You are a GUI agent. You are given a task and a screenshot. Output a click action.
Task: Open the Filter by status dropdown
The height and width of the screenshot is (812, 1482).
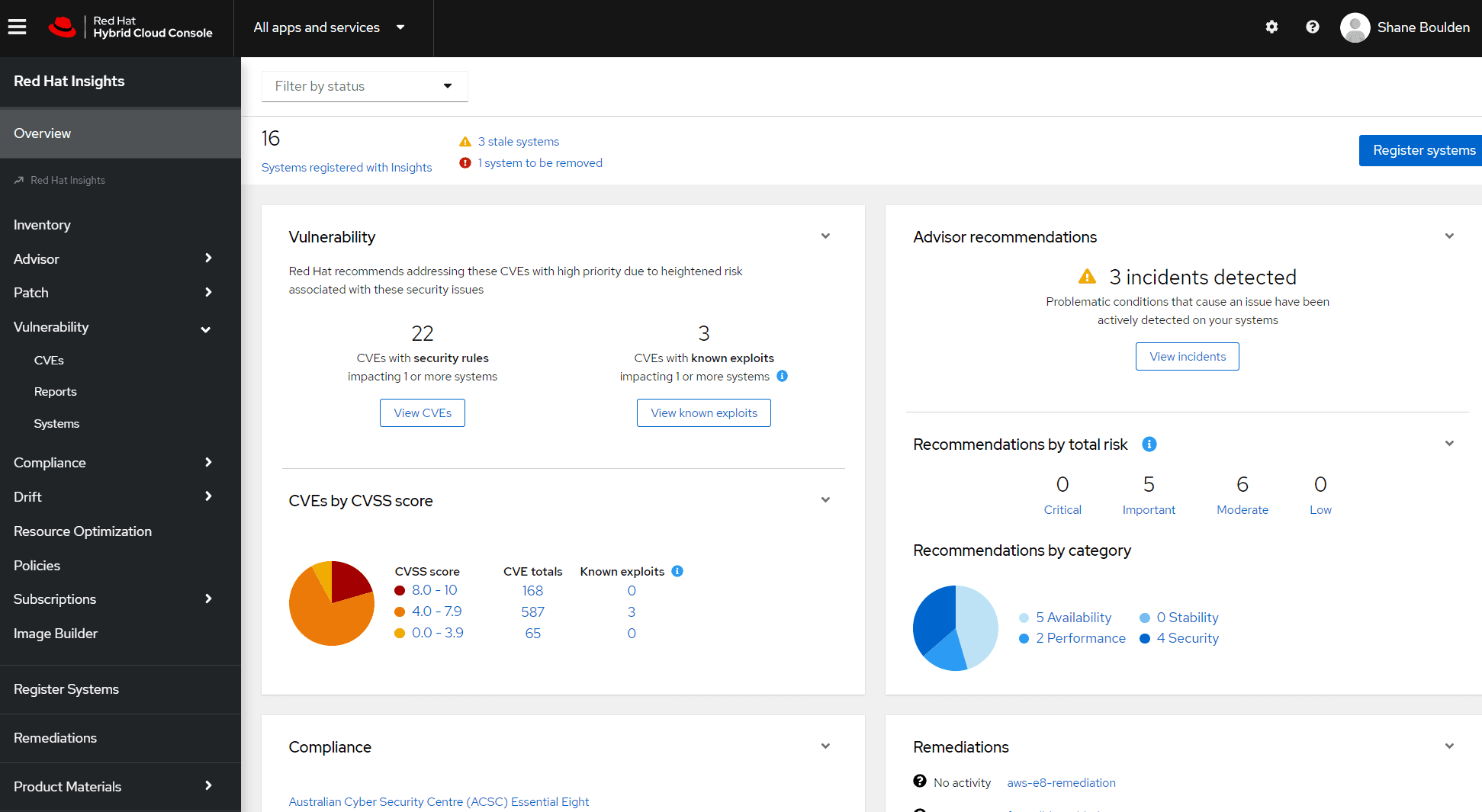coord(365,86)
